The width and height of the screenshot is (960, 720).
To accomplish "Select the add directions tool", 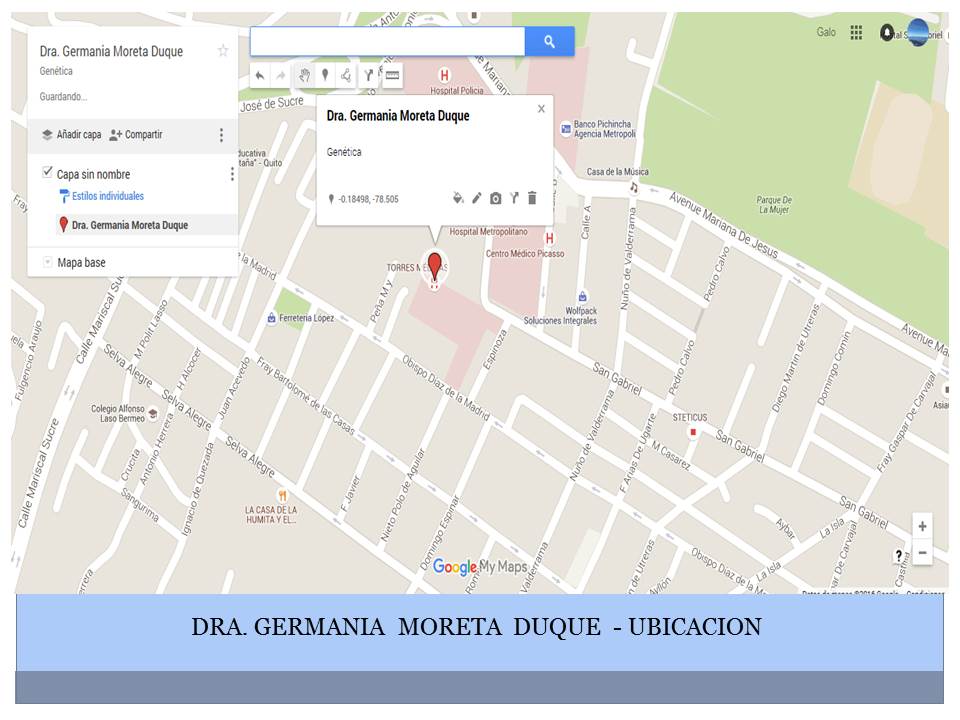I will tap(368, 75).
